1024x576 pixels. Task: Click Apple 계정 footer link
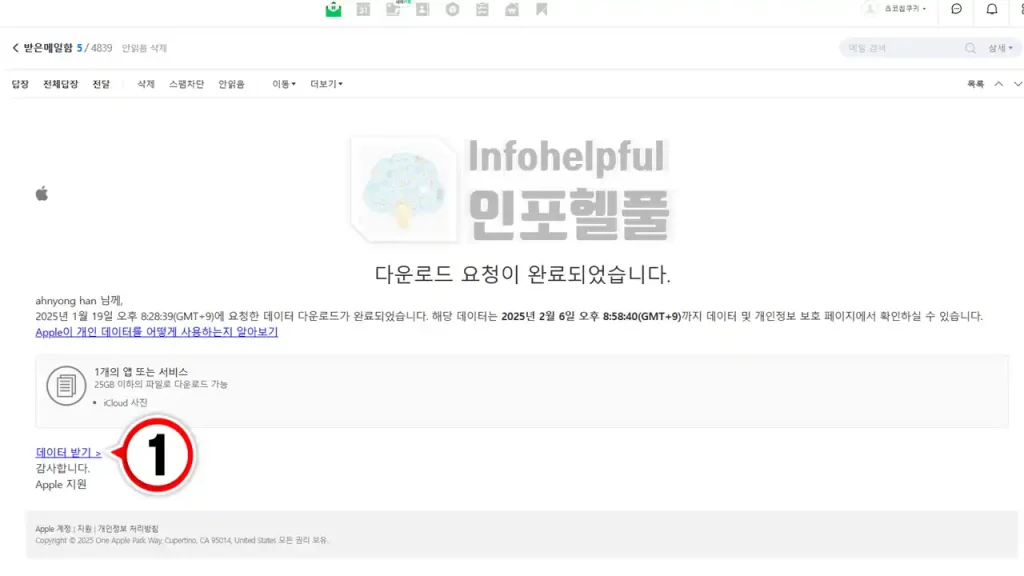click(53, 529)
